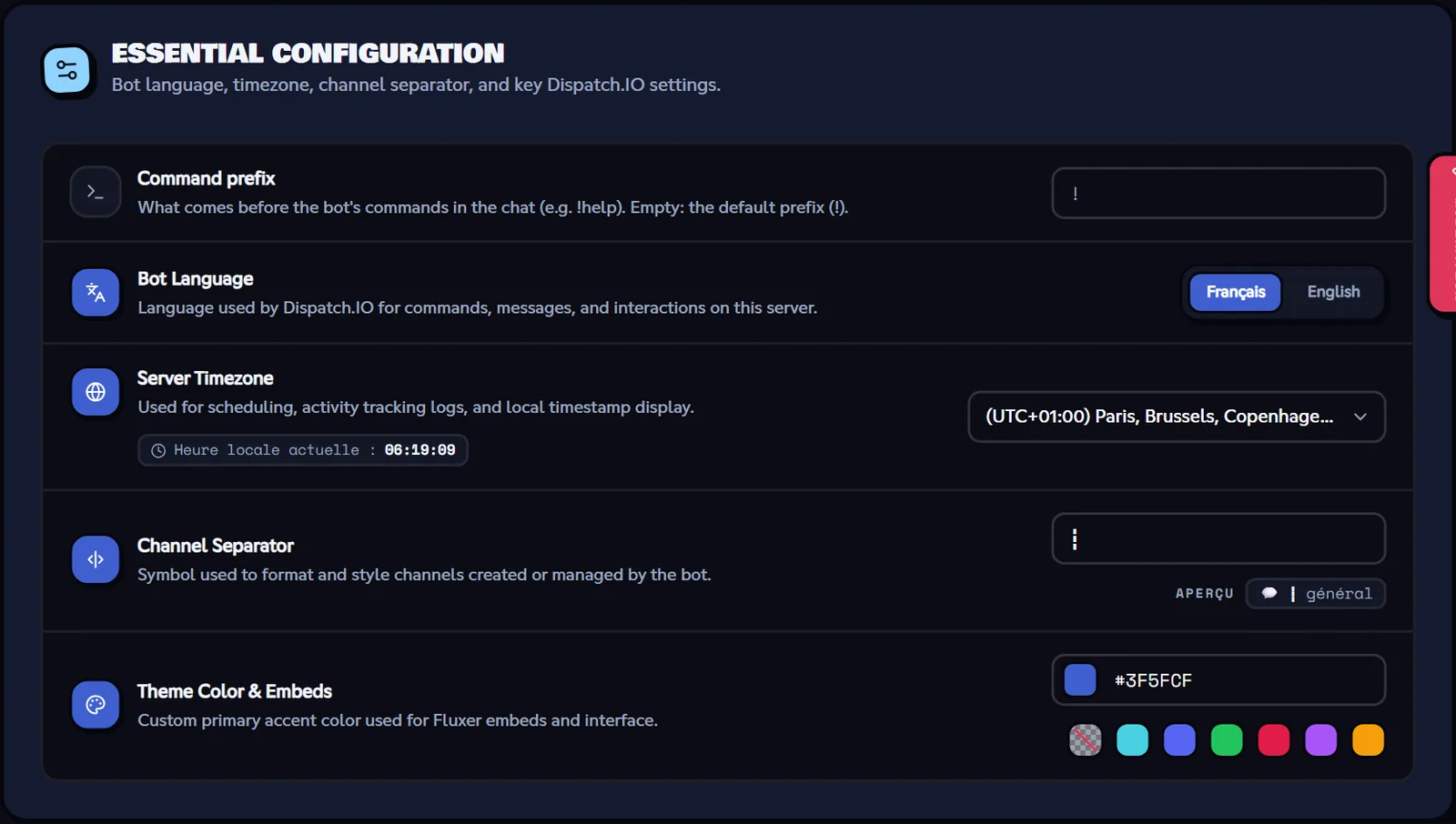Click the Theme Color palette icon
Screen dimensions: 1456x824
coord(96,705)
